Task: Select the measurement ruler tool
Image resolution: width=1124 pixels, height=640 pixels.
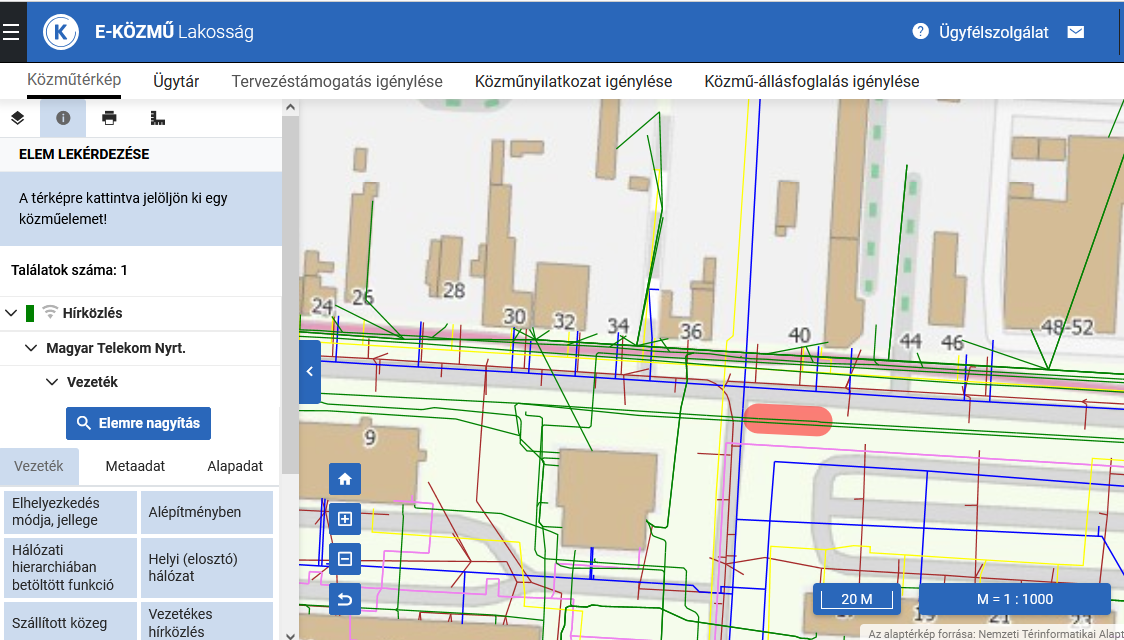Action: pyautogui.click(x=157, y=118)
